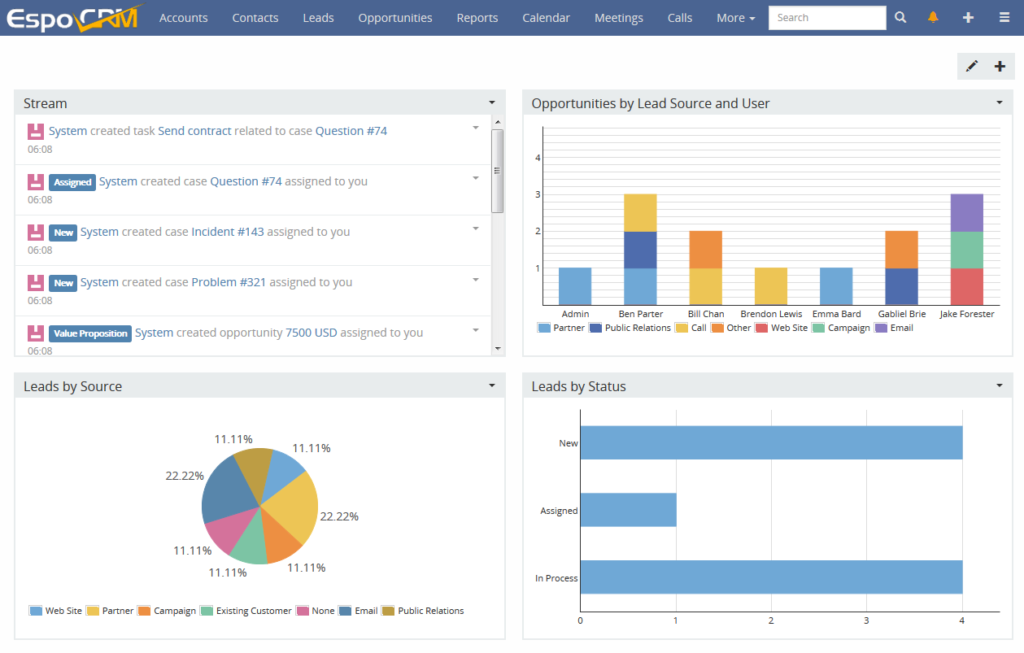Click the Stream dashlet title
Screen dimensions: 1024x653
[45, 103]
